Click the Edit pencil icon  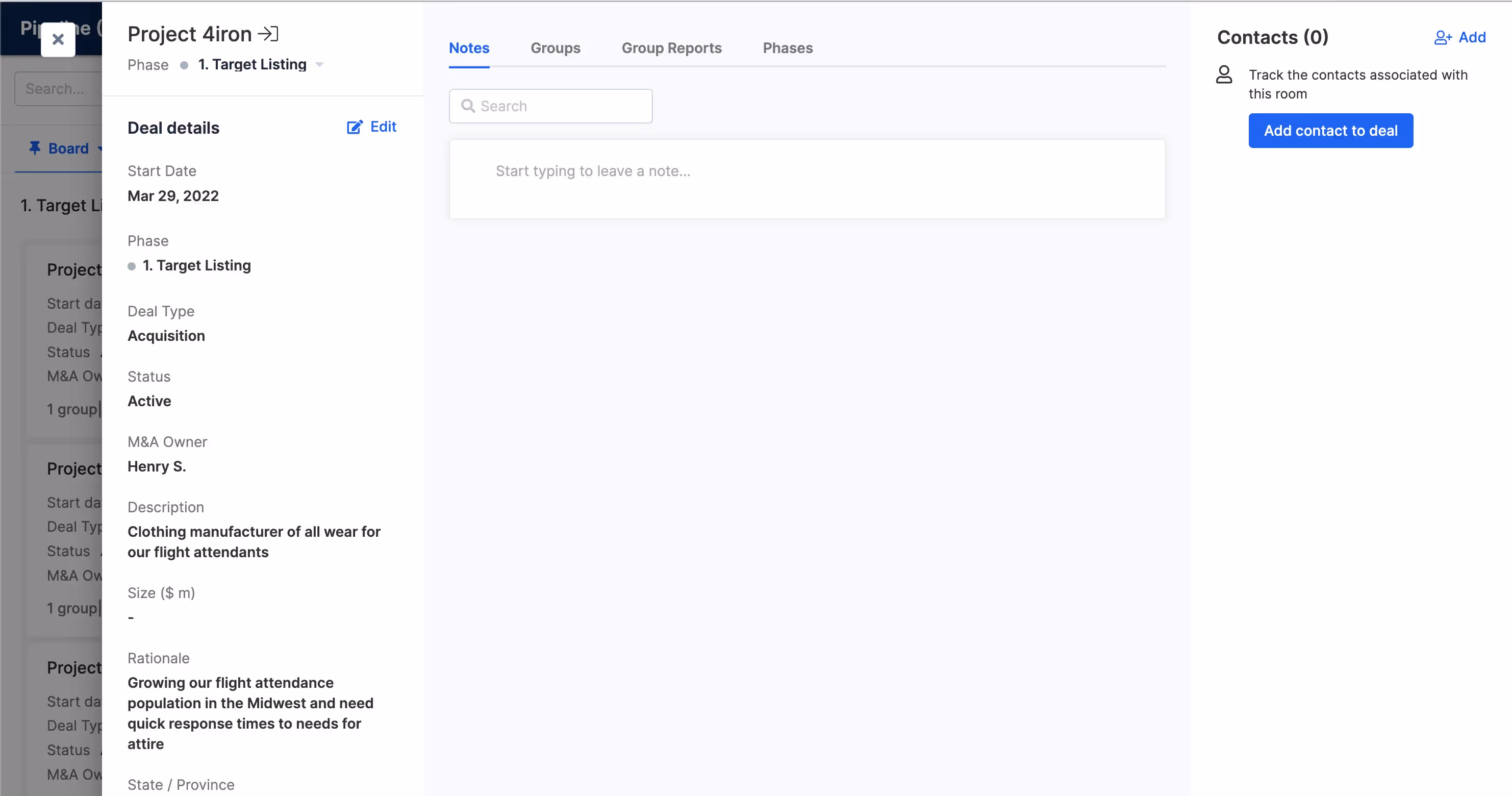(x=355, y=127)
